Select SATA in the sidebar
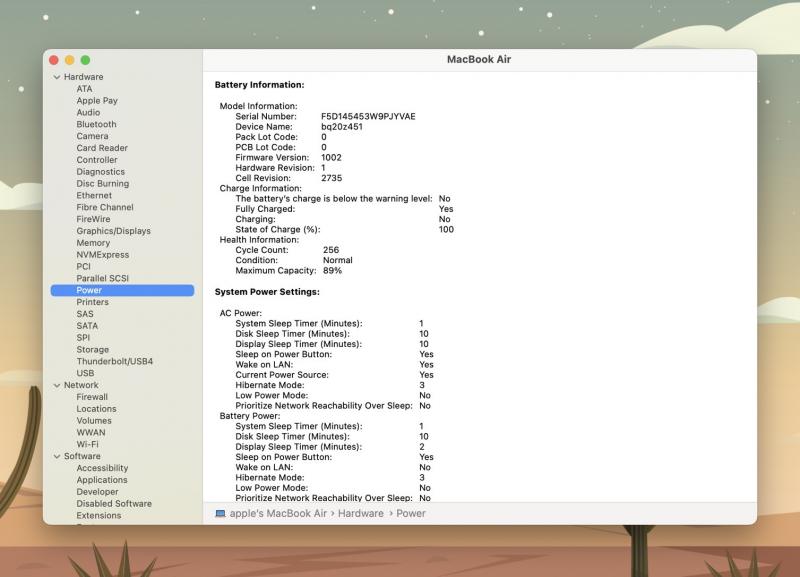 [x=87, y=325]
